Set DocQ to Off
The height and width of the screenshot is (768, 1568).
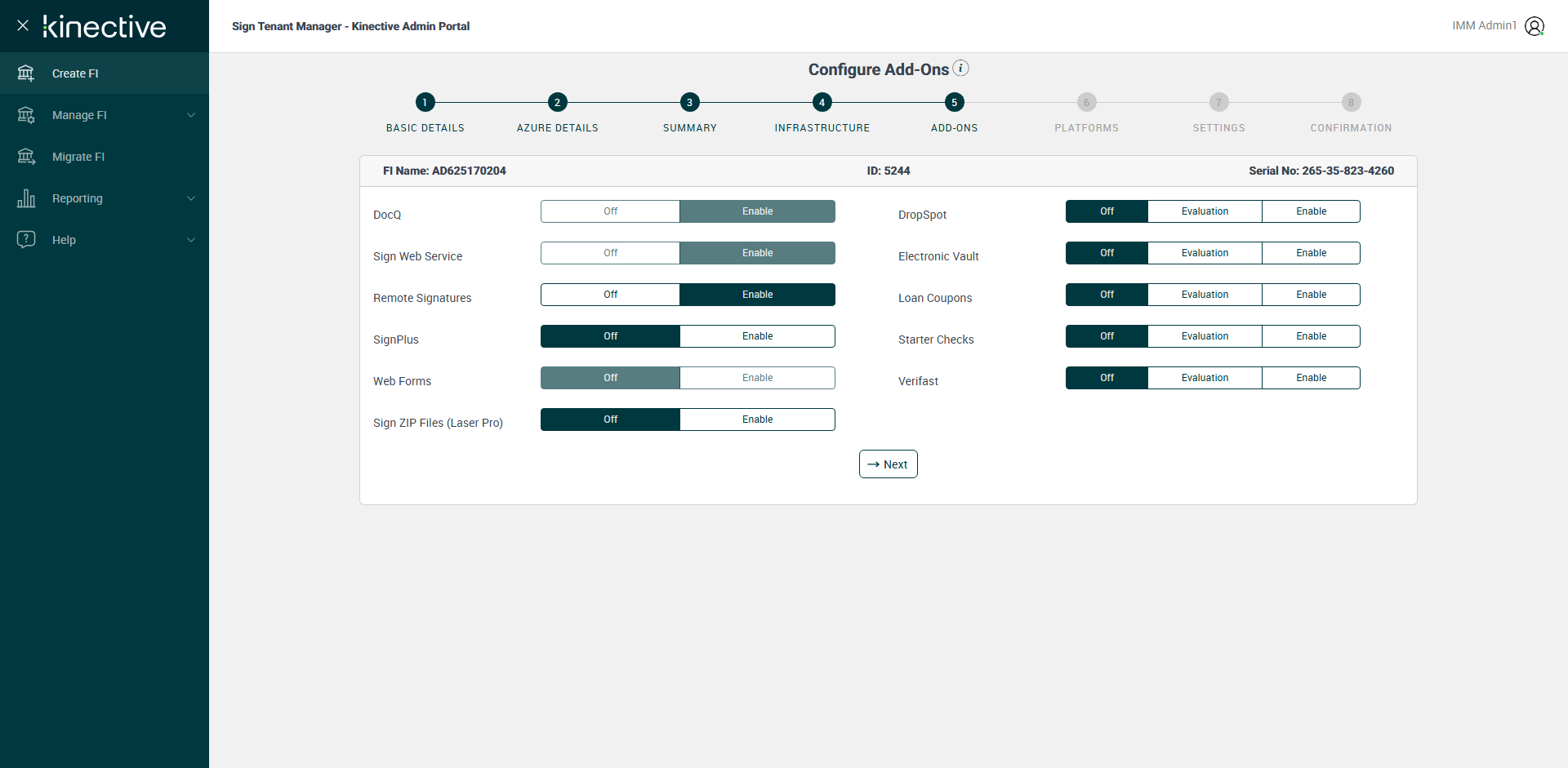[610, 211]
